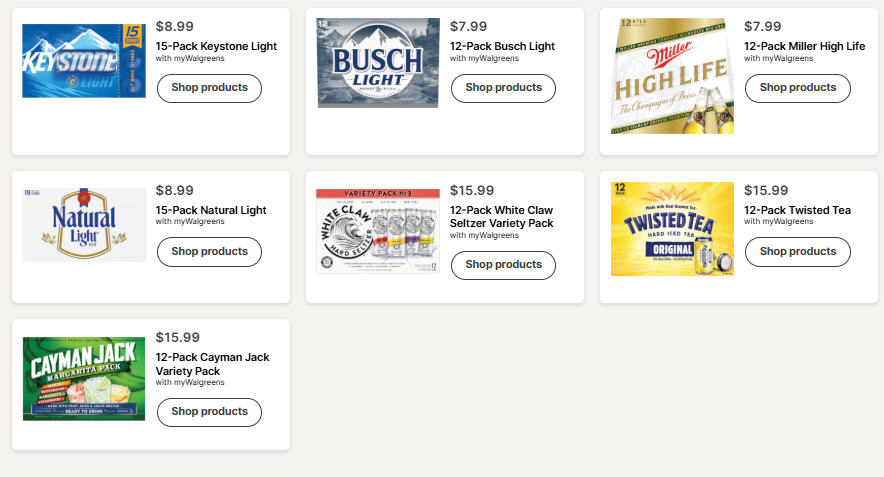The image size is (884, 477).
Task: Select the 12-Pack Busch Light title
Action: 502,46
